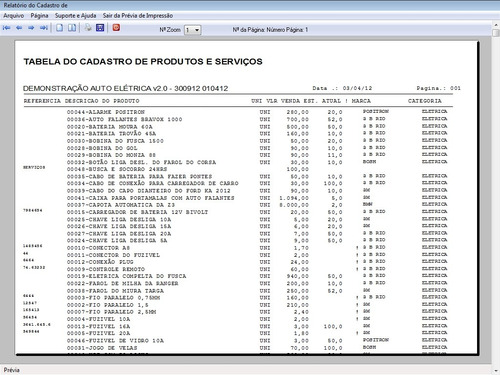Viewport: 500px width, 375px height.
Task: Click the 'Pagina.: 001' text
Action: (x=438, y=88)
